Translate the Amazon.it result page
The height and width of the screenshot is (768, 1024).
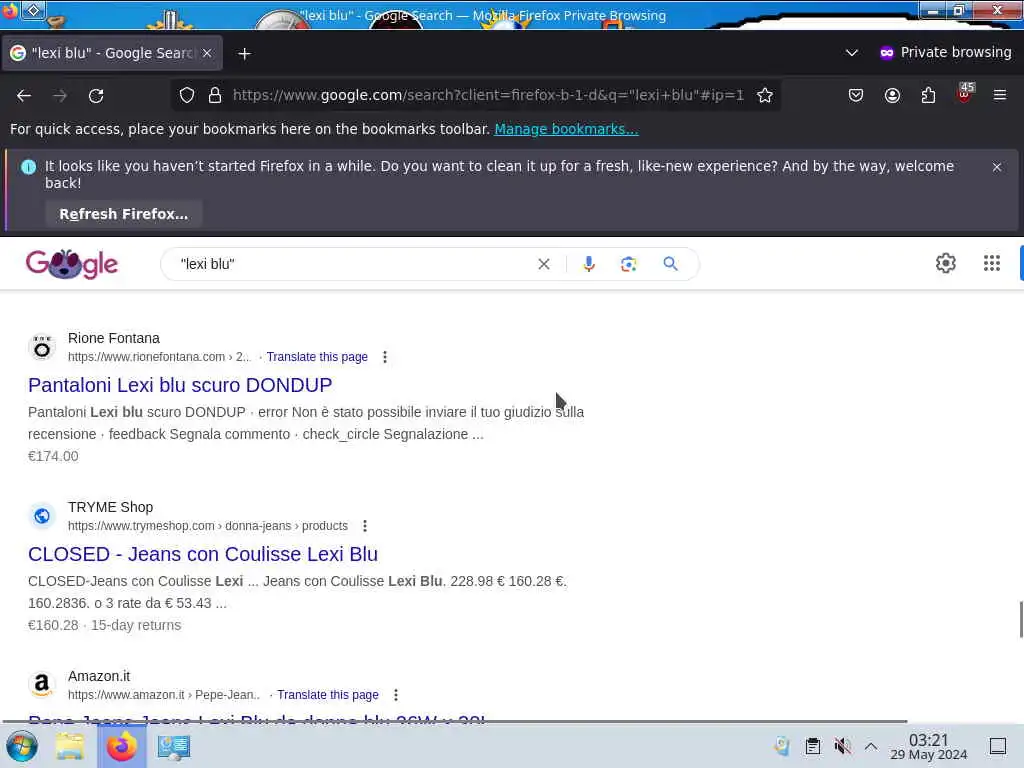[x=328, y=695]
